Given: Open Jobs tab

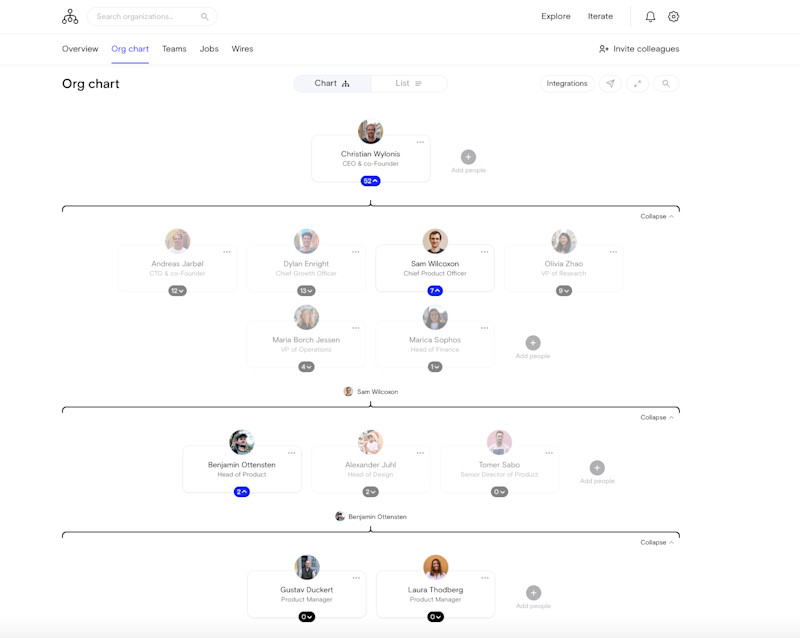Looking at the screenshot, I should pyautogui.click(x=209, y=49).
